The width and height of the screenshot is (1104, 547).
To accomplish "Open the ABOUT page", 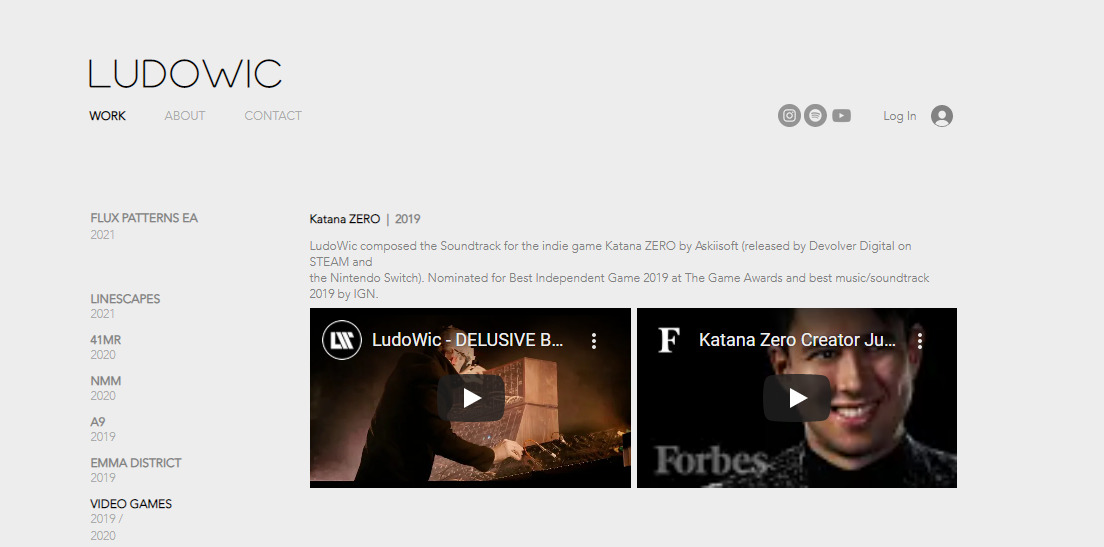I will [x=184, y=116].
